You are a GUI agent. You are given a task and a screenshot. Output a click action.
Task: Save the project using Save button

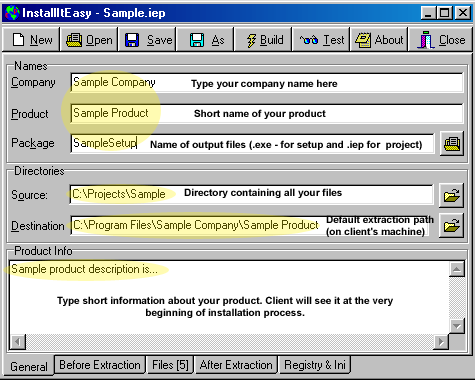[147, 40]
